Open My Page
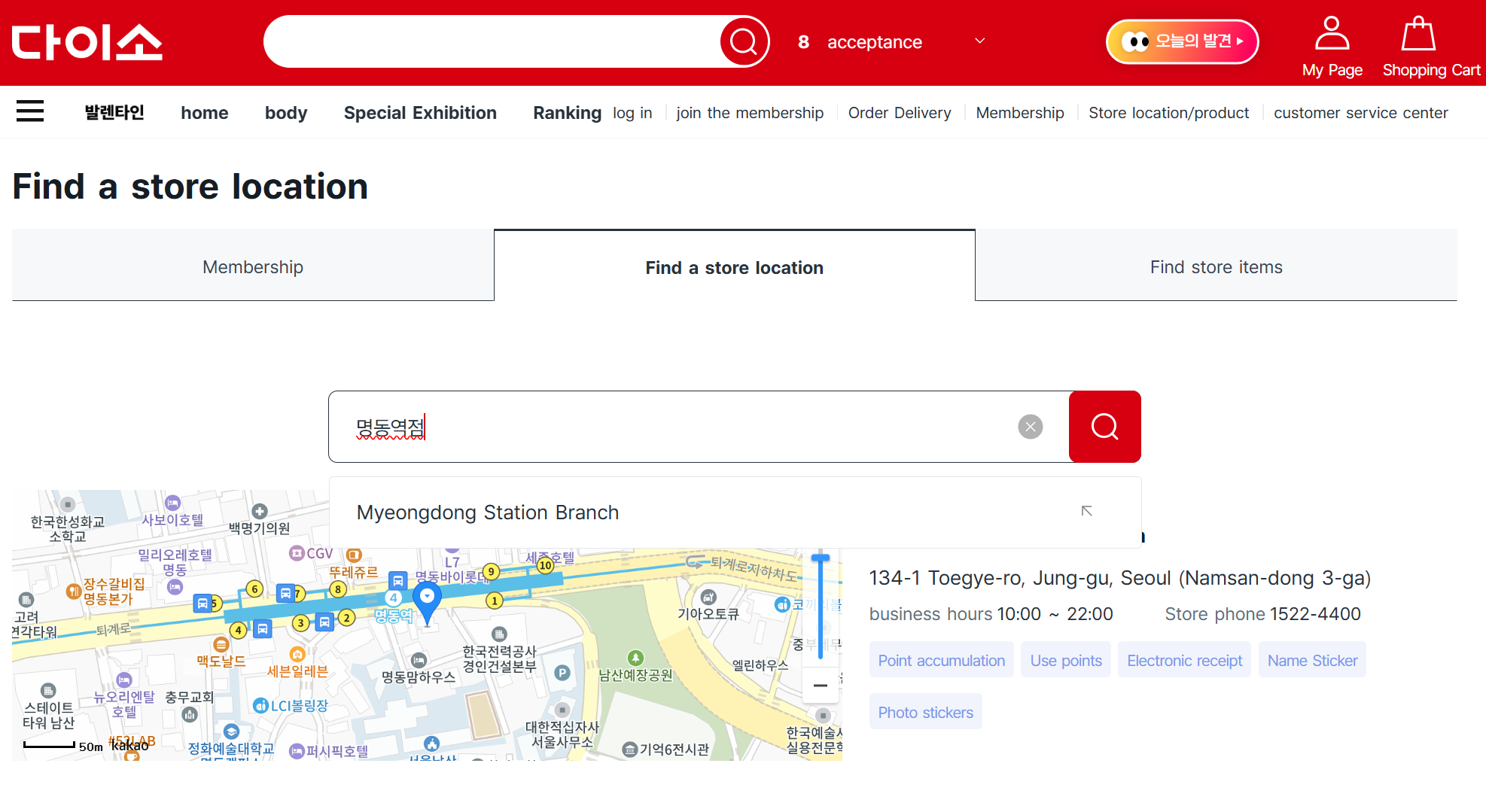 click(x=1331, y=45)
